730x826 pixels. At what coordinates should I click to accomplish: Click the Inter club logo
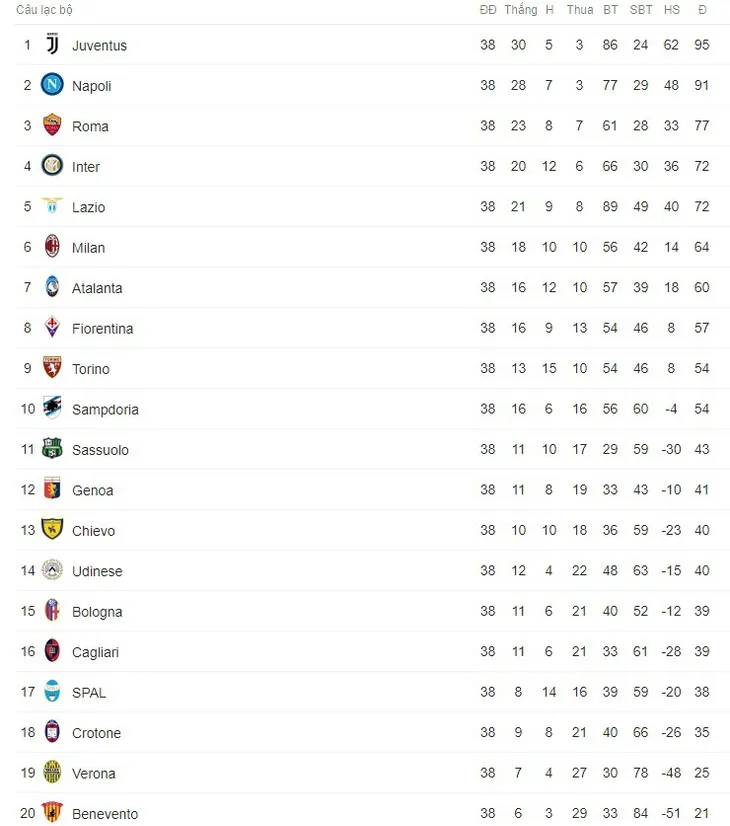coord(52,166)
